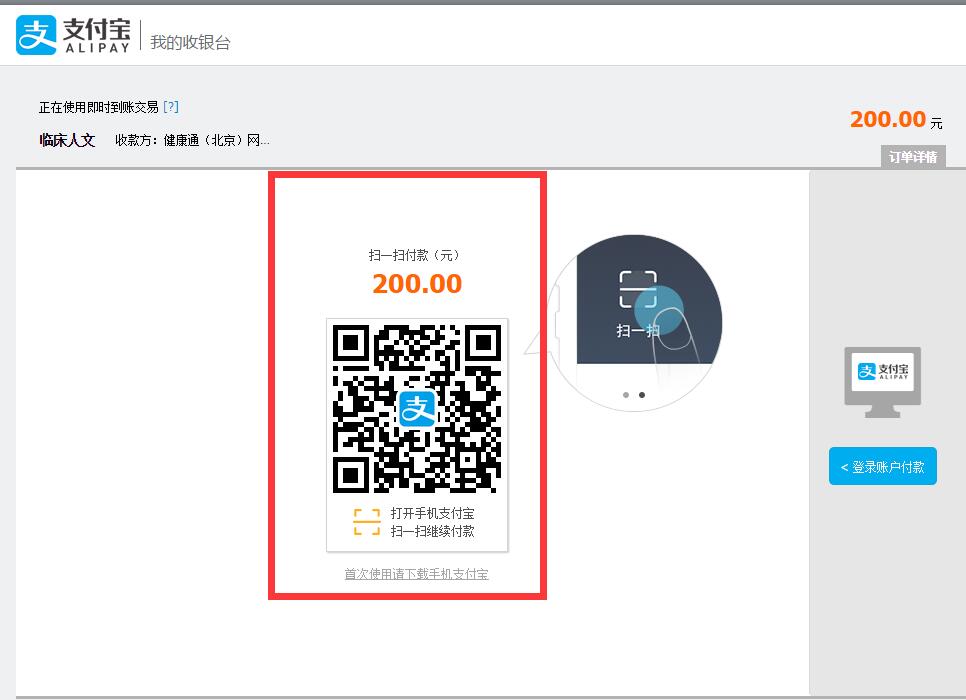Click the orange 200.00 amount above the QR code
Viewport: 966px width, 700px height.
(x=417, y=284)
